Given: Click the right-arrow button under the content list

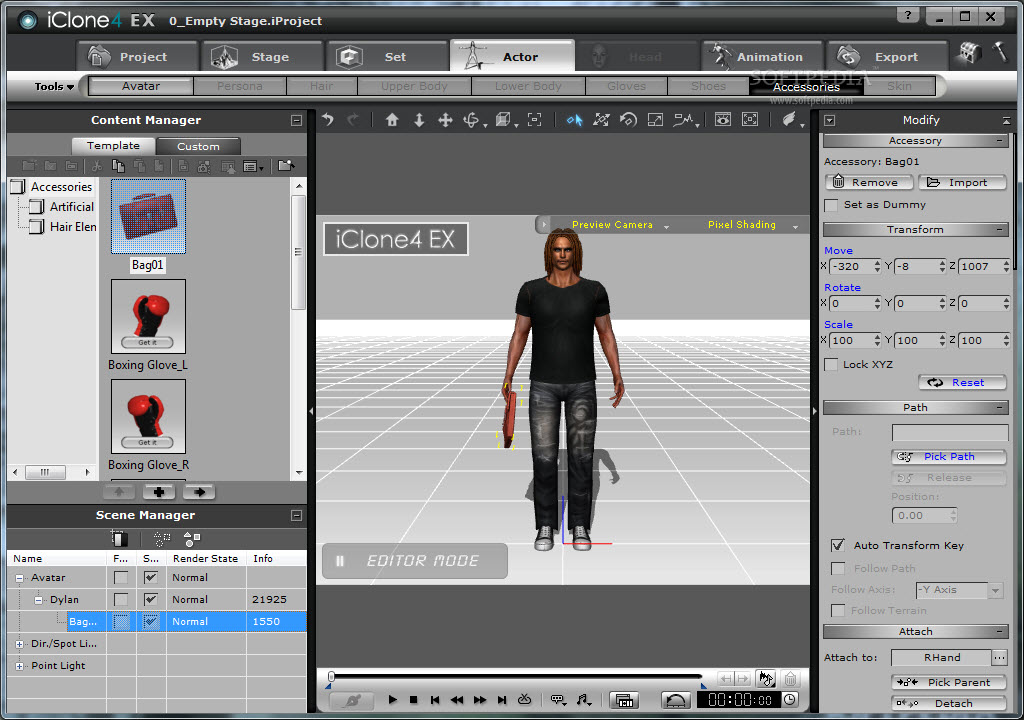Looking at the screenshot, I should click(199, 492).
